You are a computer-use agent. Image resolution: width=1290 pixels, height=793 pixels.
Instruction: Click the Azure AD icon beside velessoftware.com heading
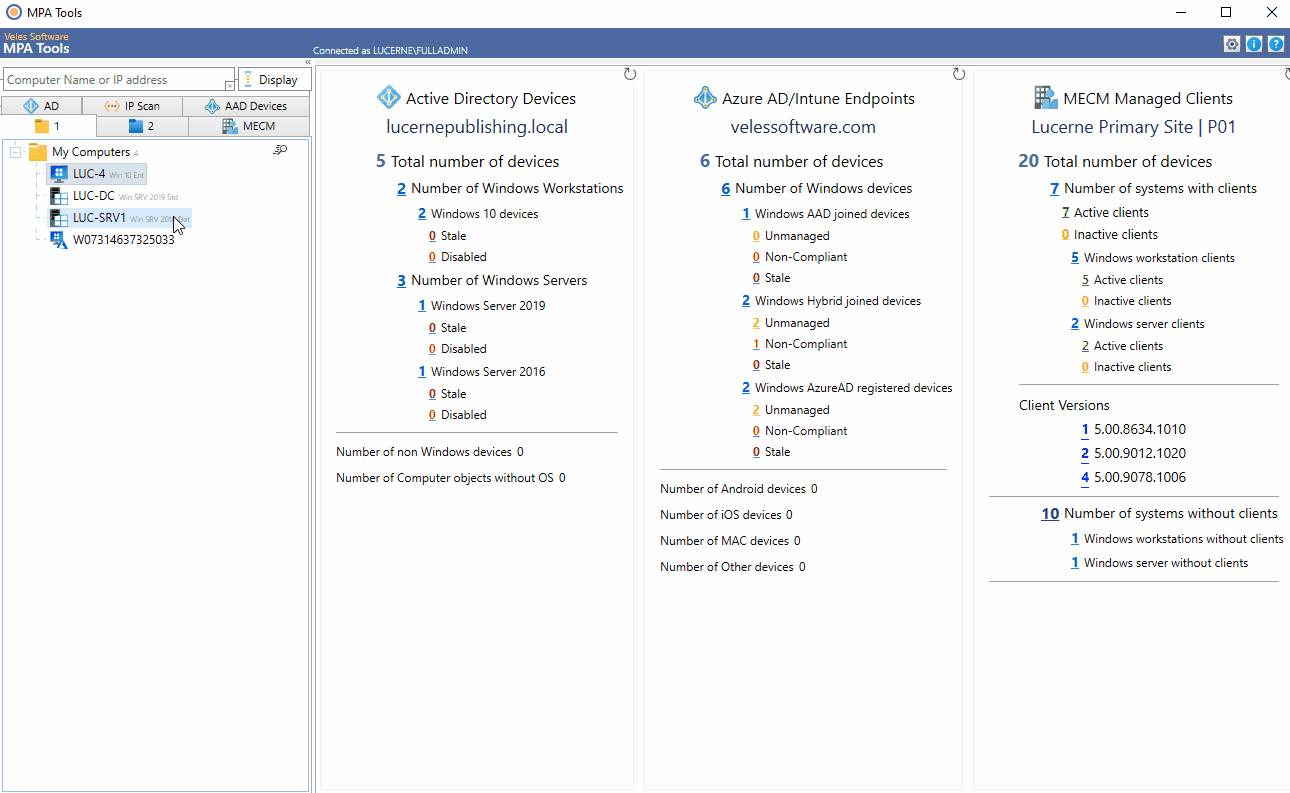(x=705, y=98)
